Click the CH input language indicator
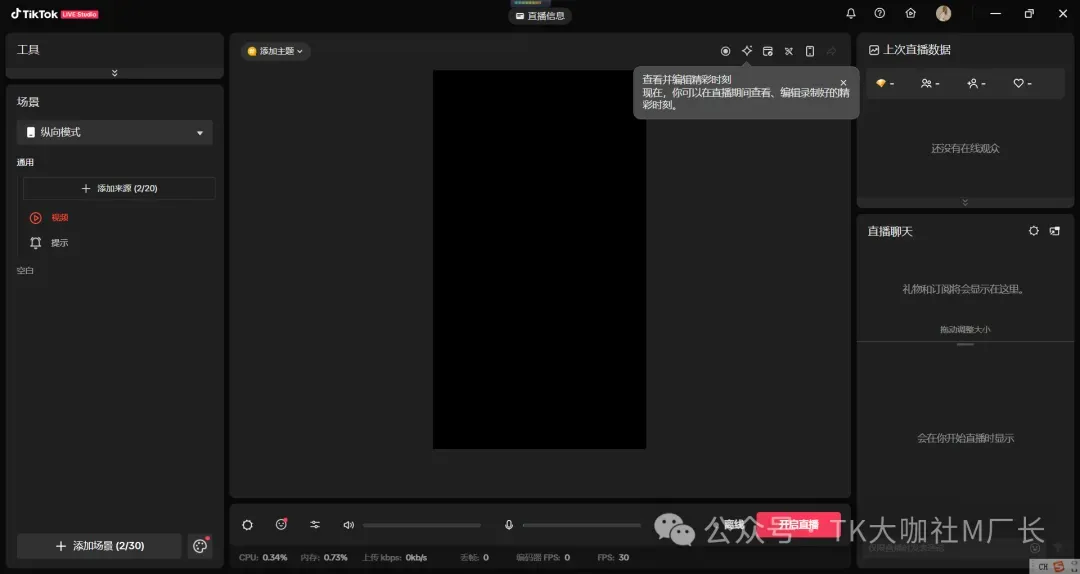Viewport: 1080px width, 574px height. pyautogui.click(x=1043, y=567)
